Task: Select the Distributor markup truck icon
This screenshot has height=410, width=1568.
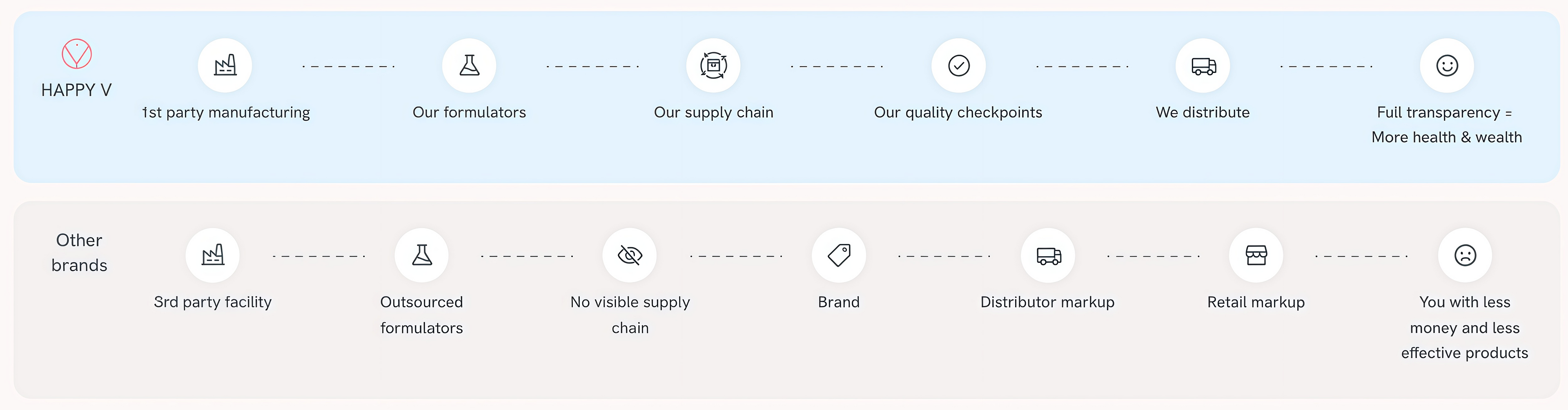Action: coord(1048,255)
